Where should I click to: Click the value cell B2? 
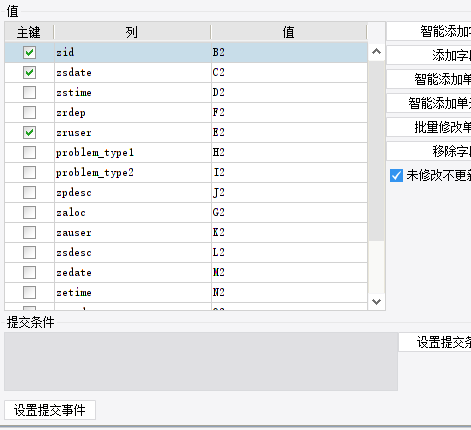point(289,52)
